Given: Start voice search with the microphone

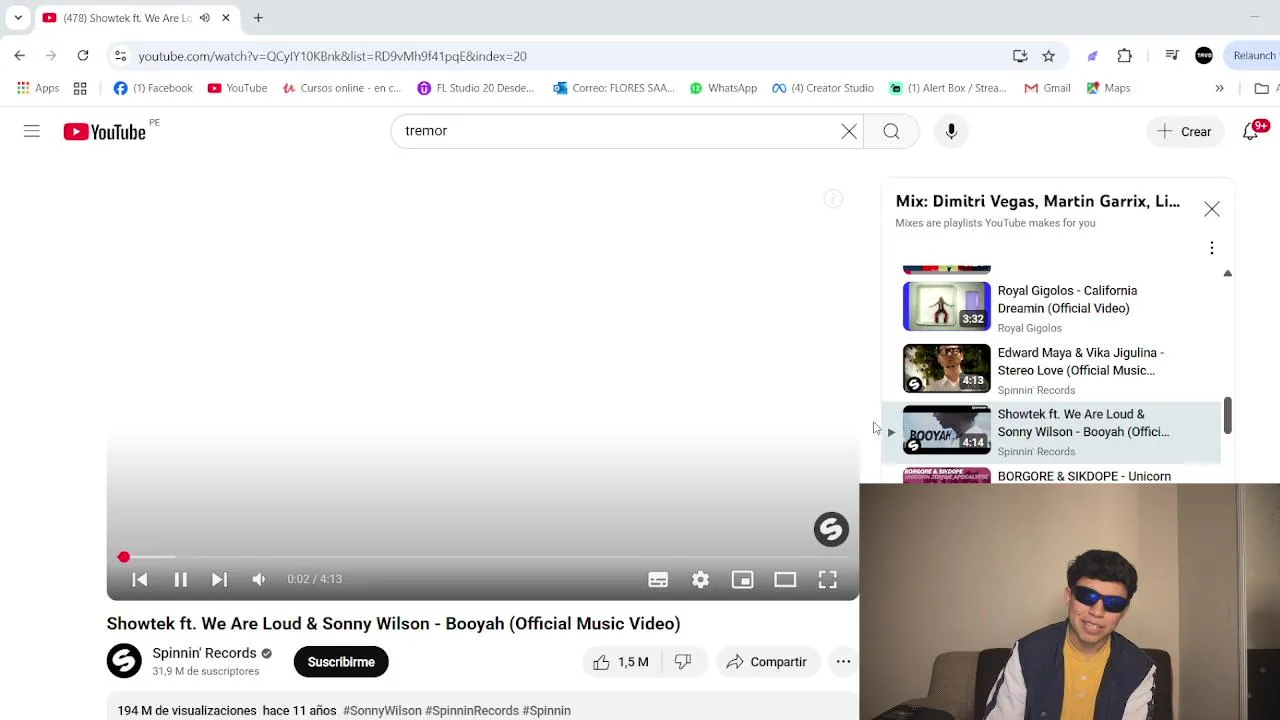Looking at the screenshot, I should point(951,131).
